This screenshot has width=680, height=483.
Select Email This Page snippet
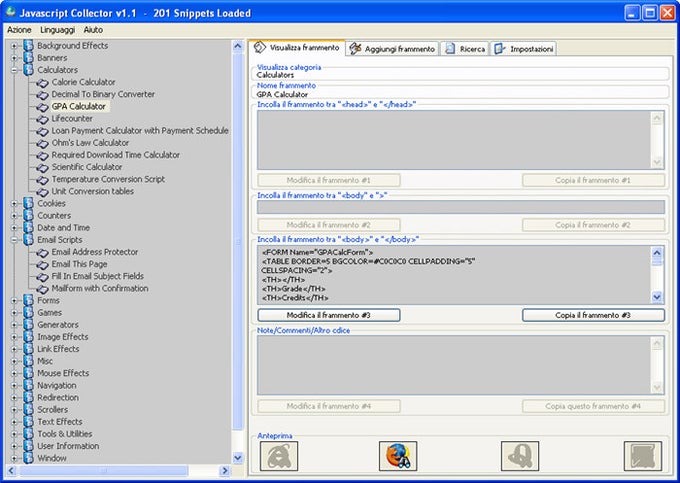click(x=79, y=264)
